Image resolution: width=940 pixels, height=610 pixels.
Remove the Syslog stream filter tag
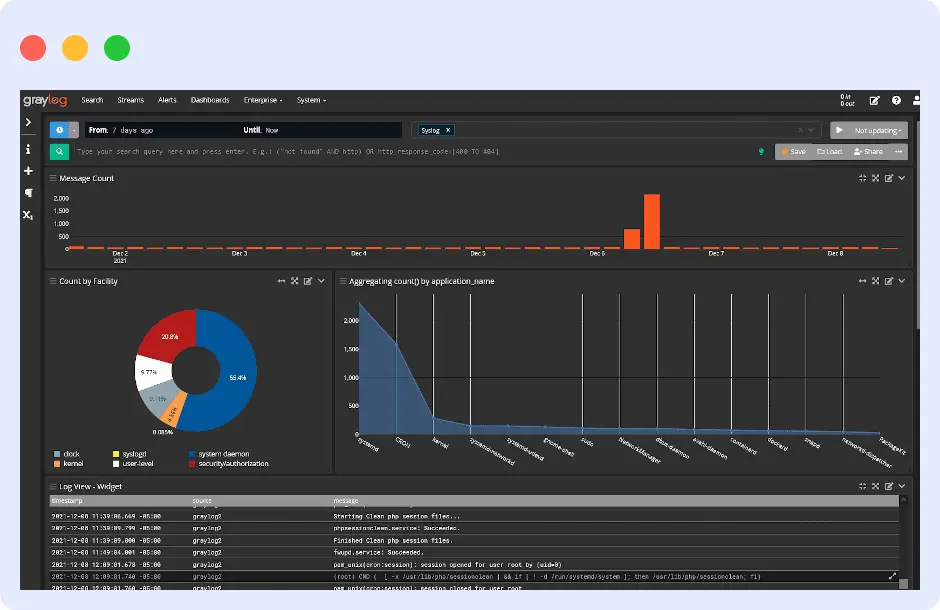tap(448, 130)
